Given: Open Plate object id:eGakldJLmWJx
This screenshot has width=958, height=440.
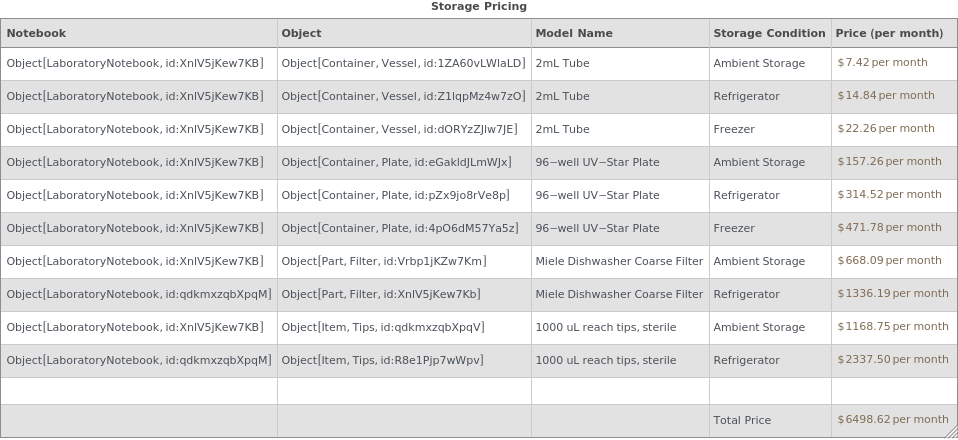Looking at the screenshot, I should tap(396, 162).
